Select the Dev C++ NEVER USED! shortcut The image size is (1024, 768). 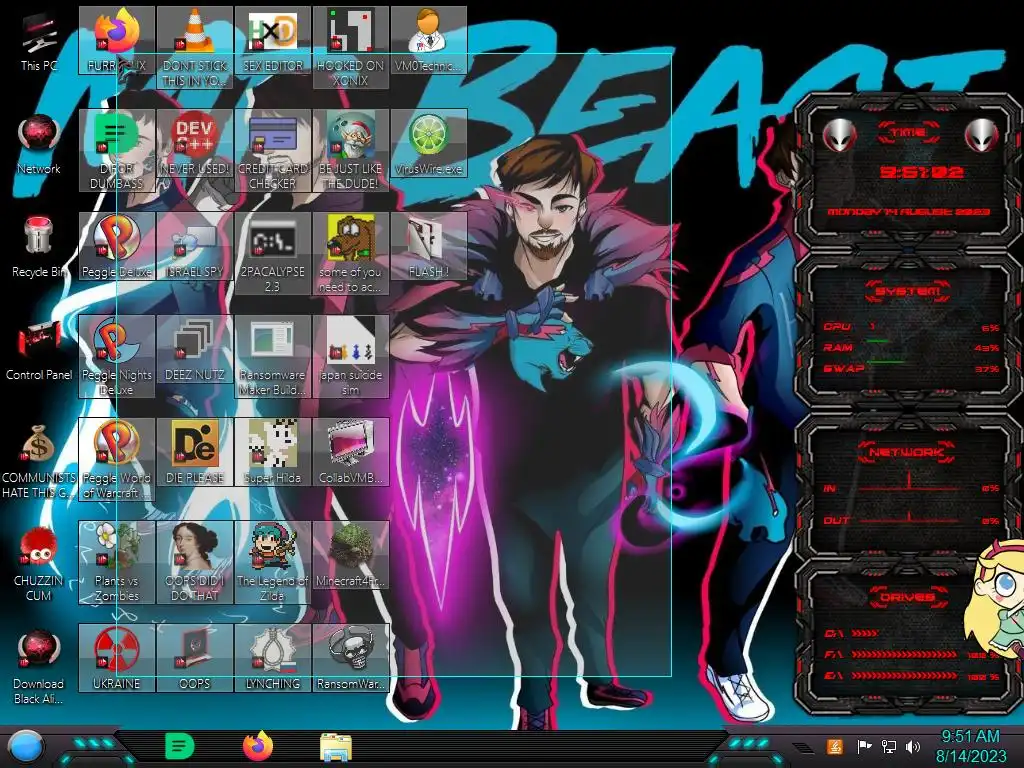(x=195, y=143)
